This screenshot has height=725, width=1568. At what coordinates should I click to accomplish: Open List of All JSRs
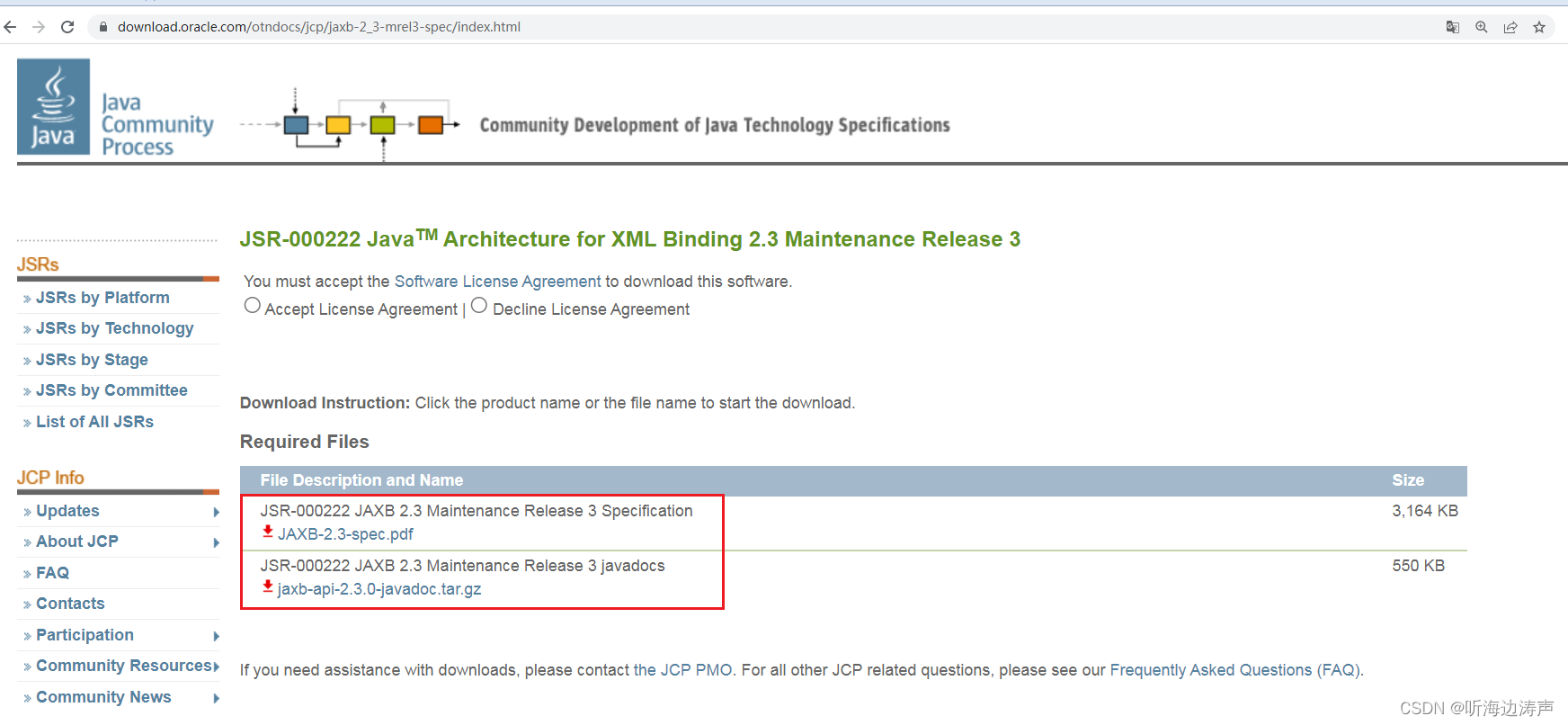94,422
